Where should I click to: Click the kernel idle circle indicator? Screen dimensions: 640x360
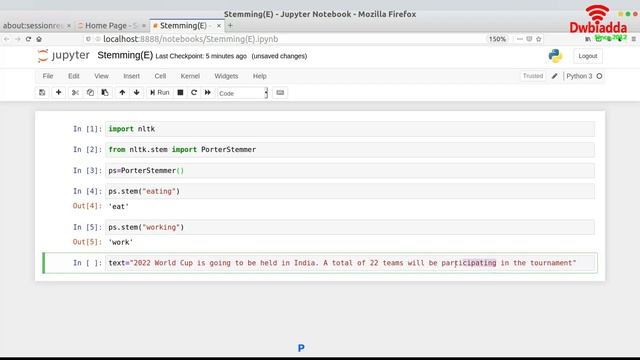[x=599, y=76]
